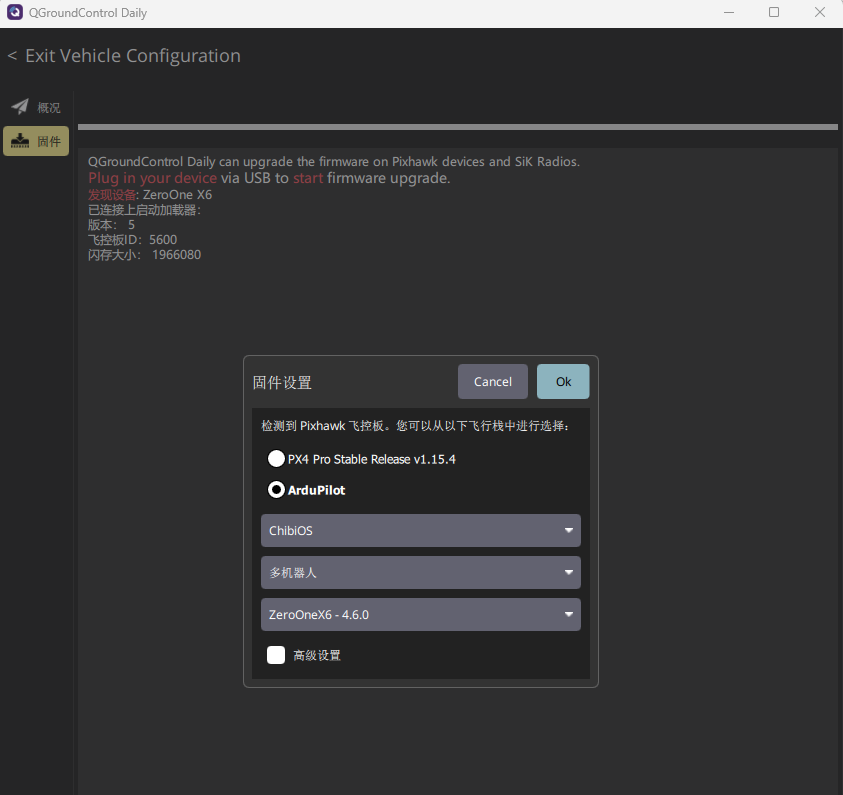Viewport: 843px width, 795px height.
Task: Click the paper plane overview icon
Action: (x=20, y=106)
